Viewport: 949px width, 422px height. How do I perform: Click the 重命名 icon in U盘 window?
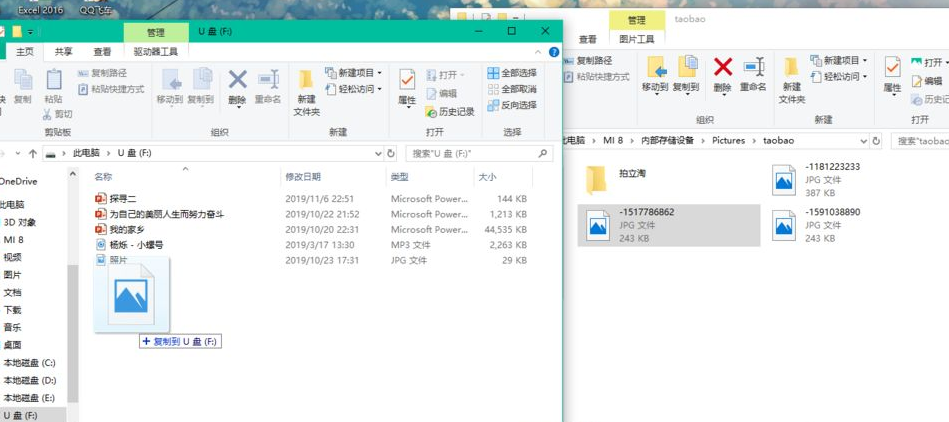(268, 80)
